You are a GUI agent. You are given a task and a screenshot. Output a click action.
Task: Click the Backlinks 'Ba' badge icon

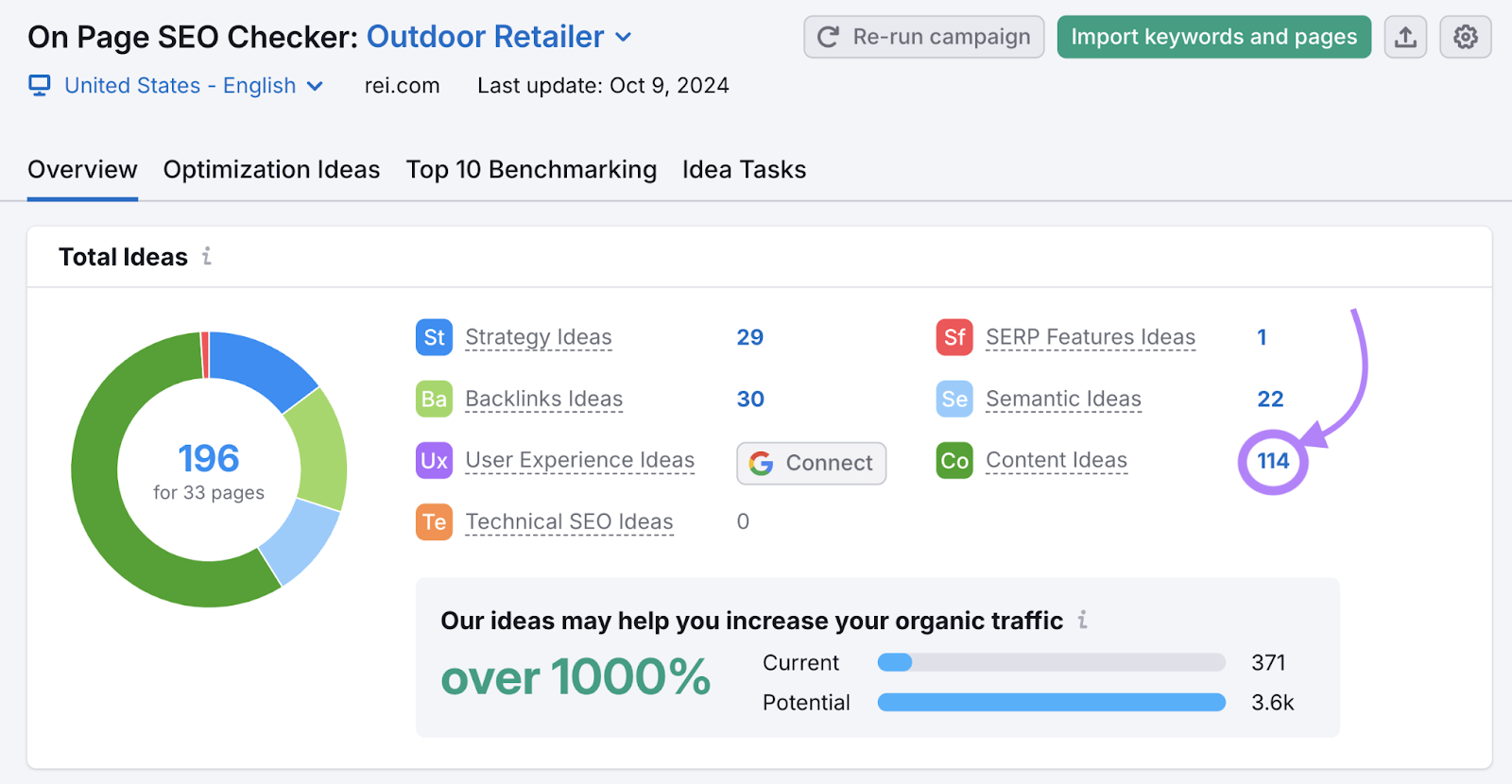[x=434, y=399]
